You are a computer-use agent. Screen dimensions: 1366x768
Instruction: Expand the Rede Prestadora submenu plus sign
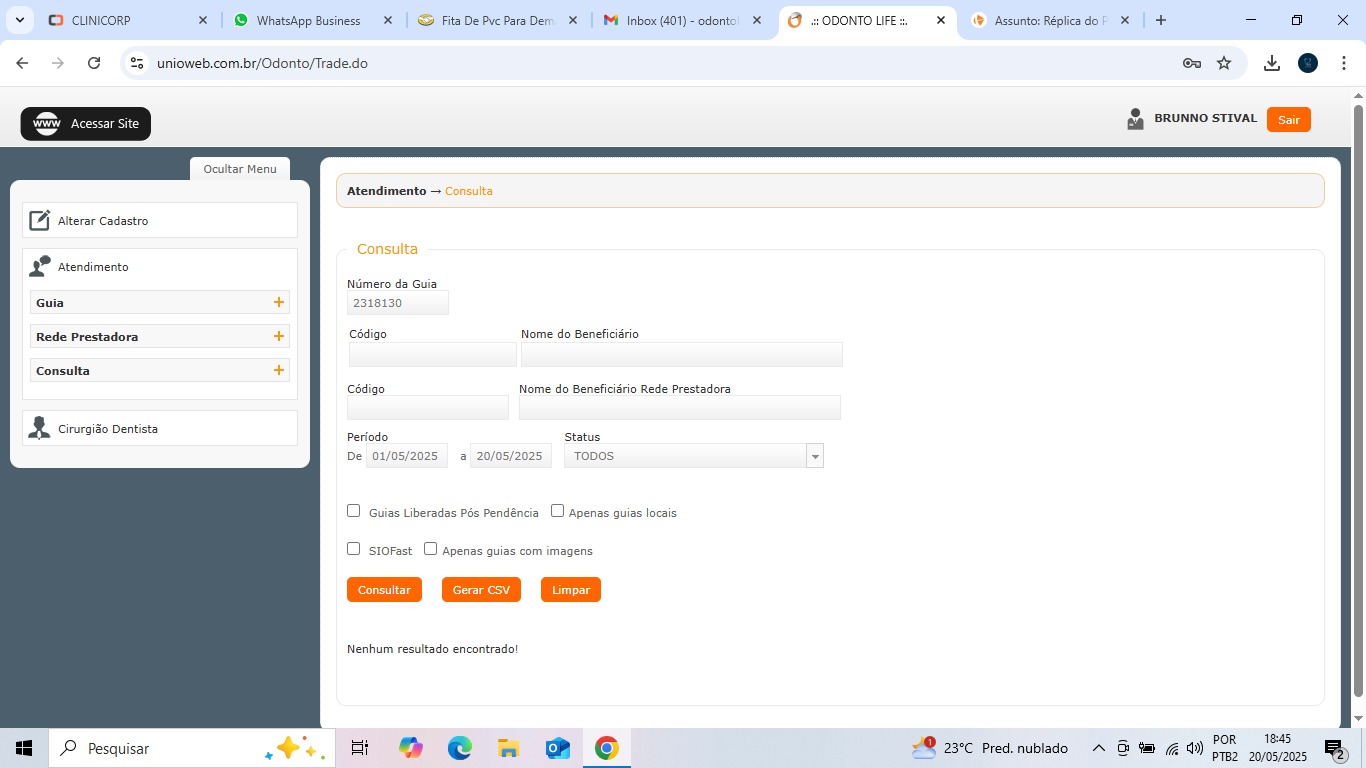click(279, 336)
